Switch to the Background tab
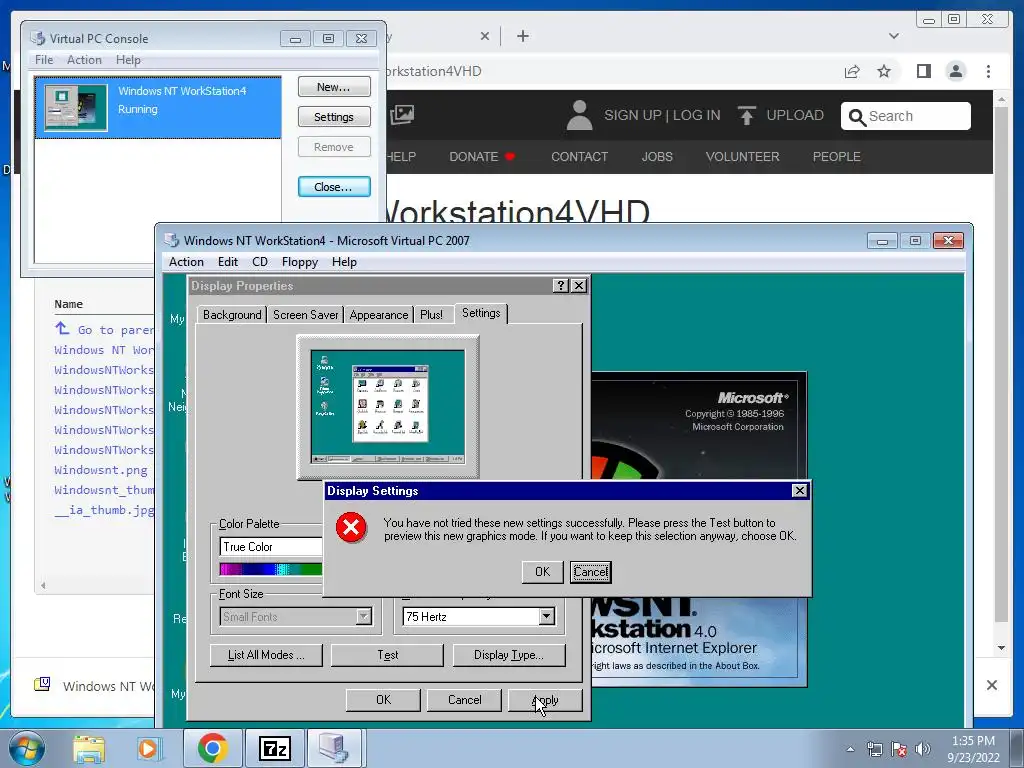Viewport: 1024px width, 768px height. click(x=232, y=315)
